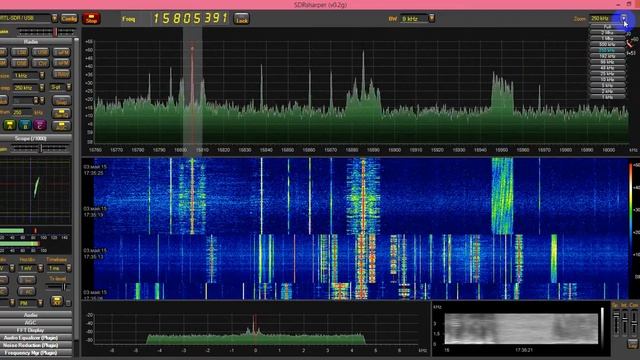The width and height of the screenshot is (640, 360).
Task: Click the audio spectrogram at bottom right
Action: (x=521, y=329)
